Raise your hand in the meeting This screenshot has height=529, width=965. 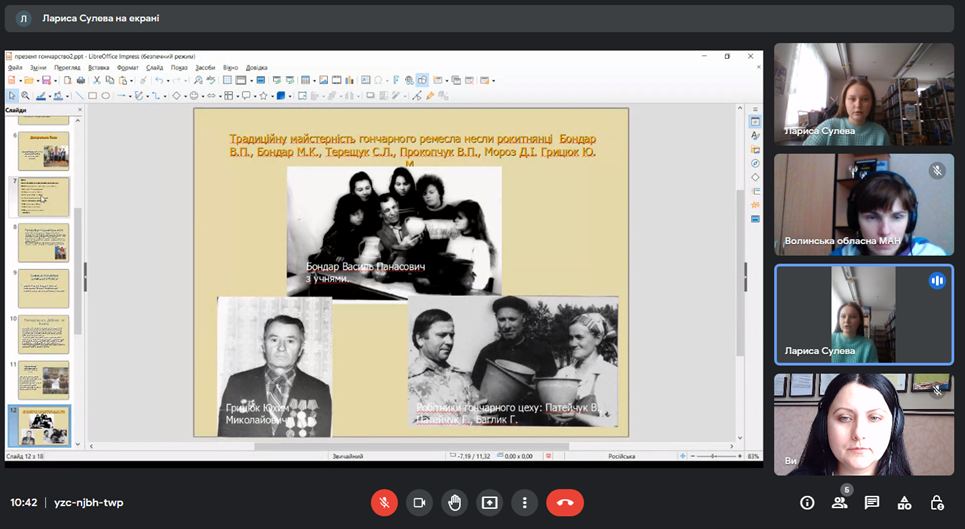click(454, 502)
